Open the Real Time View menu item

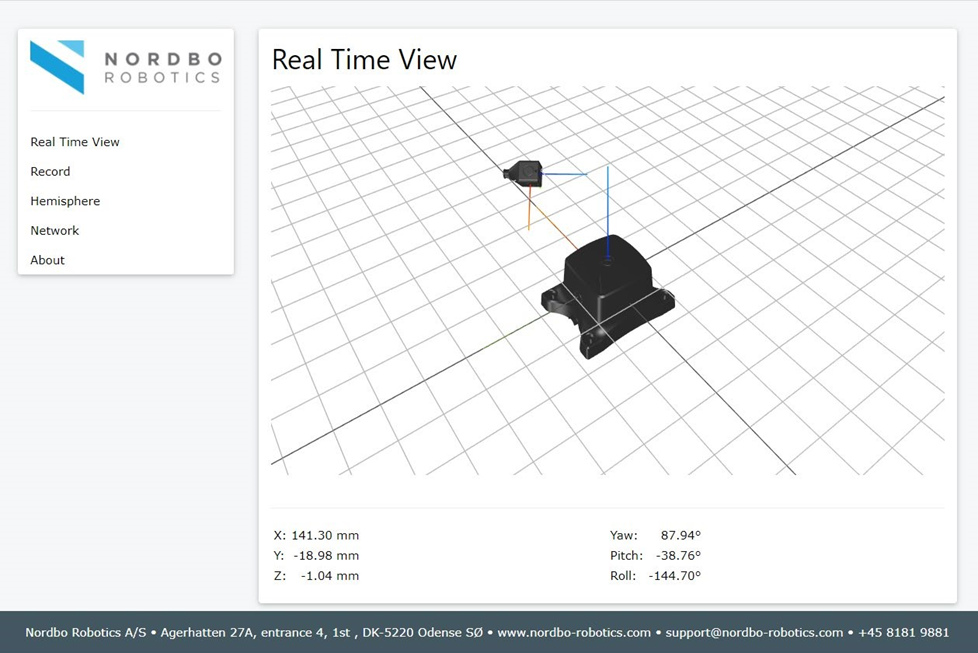[x=75, y=142]
